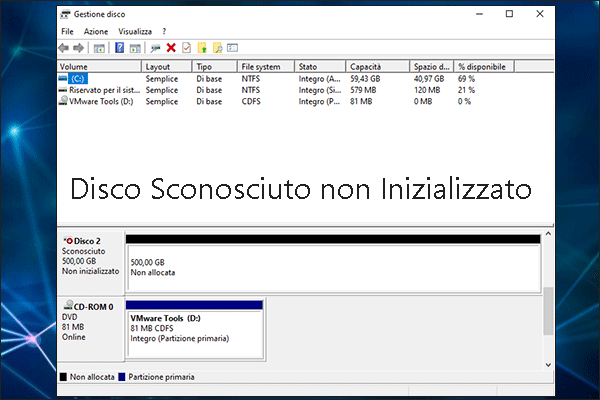Click the File system column header
The width and height of the screenshot is (600, 400).
click(x=266, y=66)
